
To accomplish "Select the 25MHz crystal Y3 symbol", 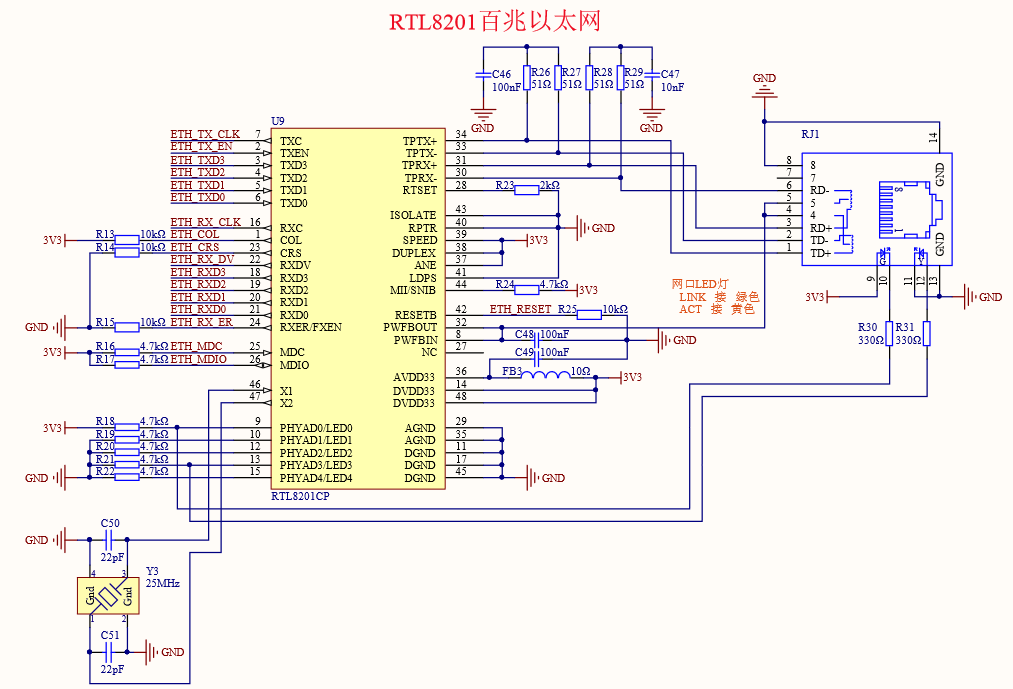I will [x=110, y=593].
